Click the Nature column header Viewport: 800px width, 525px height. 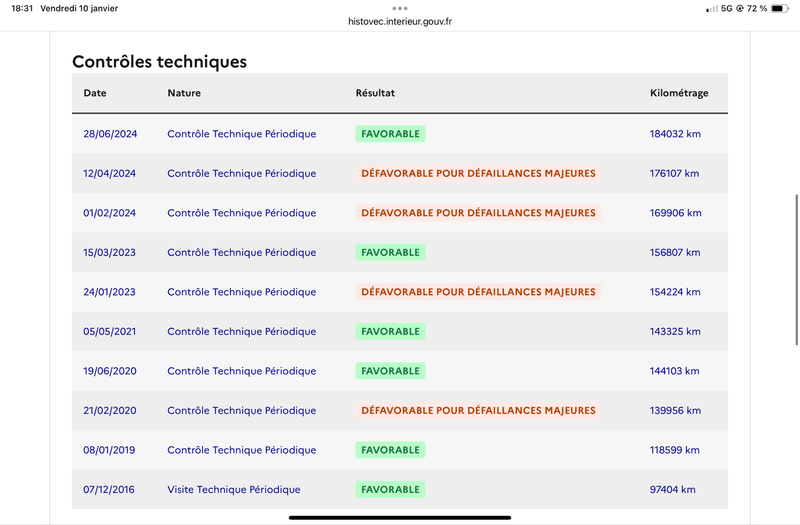(x=184, y=93)
